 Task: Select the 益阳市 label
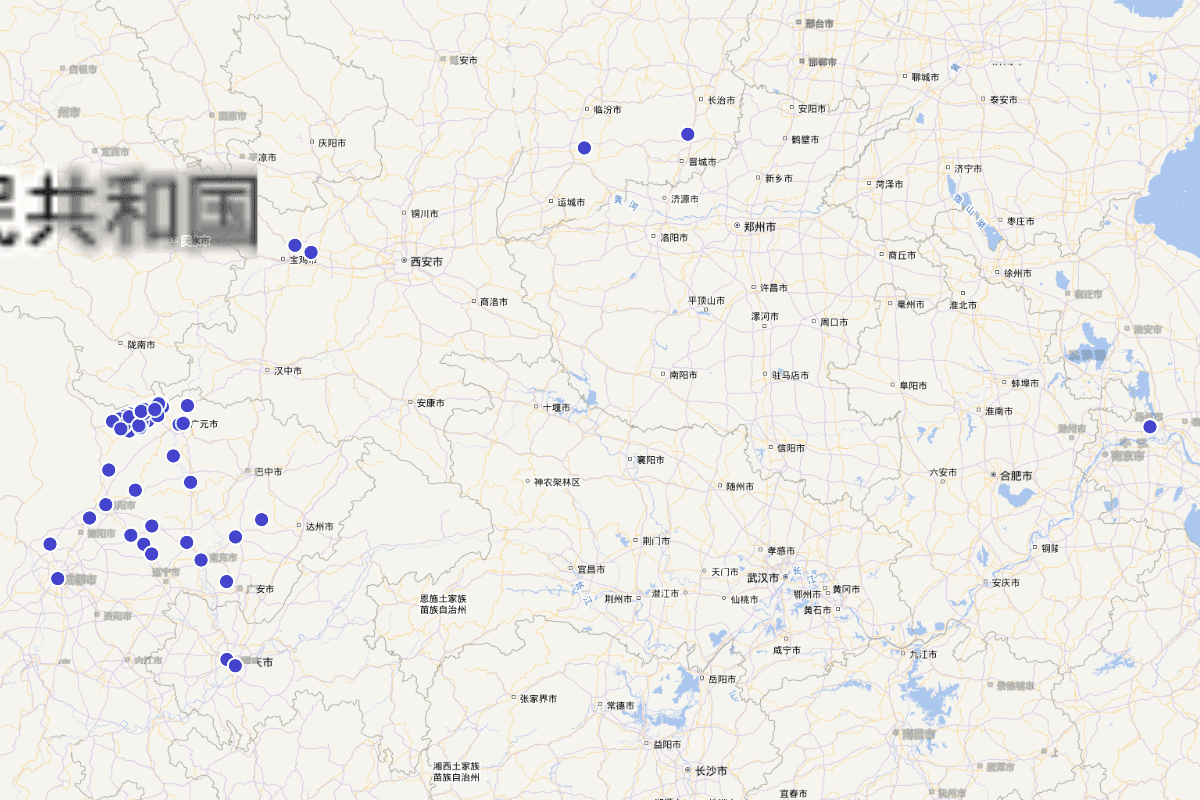(667, 744)
